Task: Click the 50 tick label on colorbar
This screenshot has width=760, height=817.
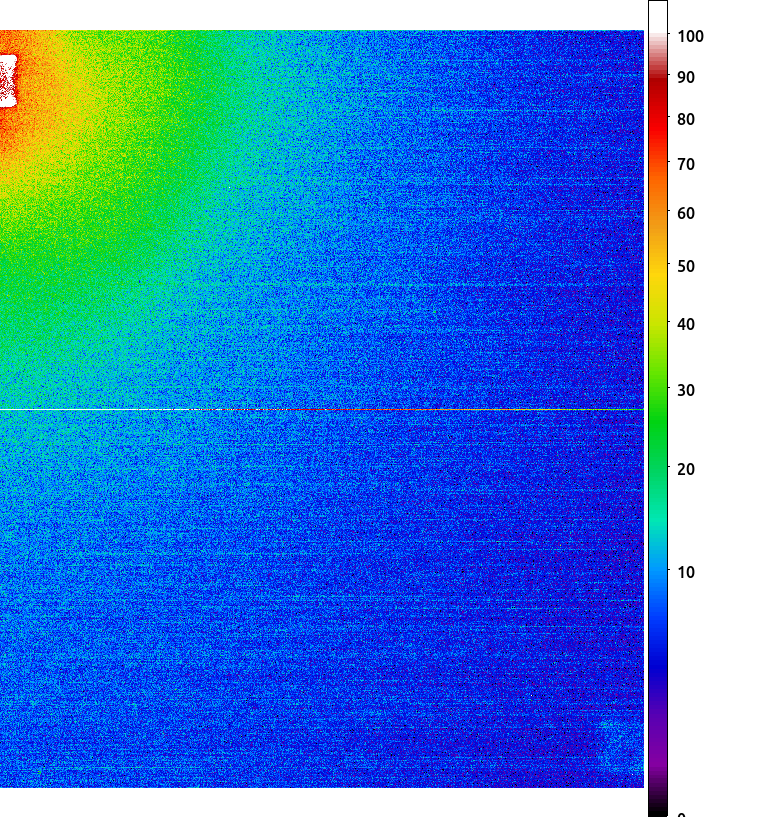Action: (x=686, y=266)
